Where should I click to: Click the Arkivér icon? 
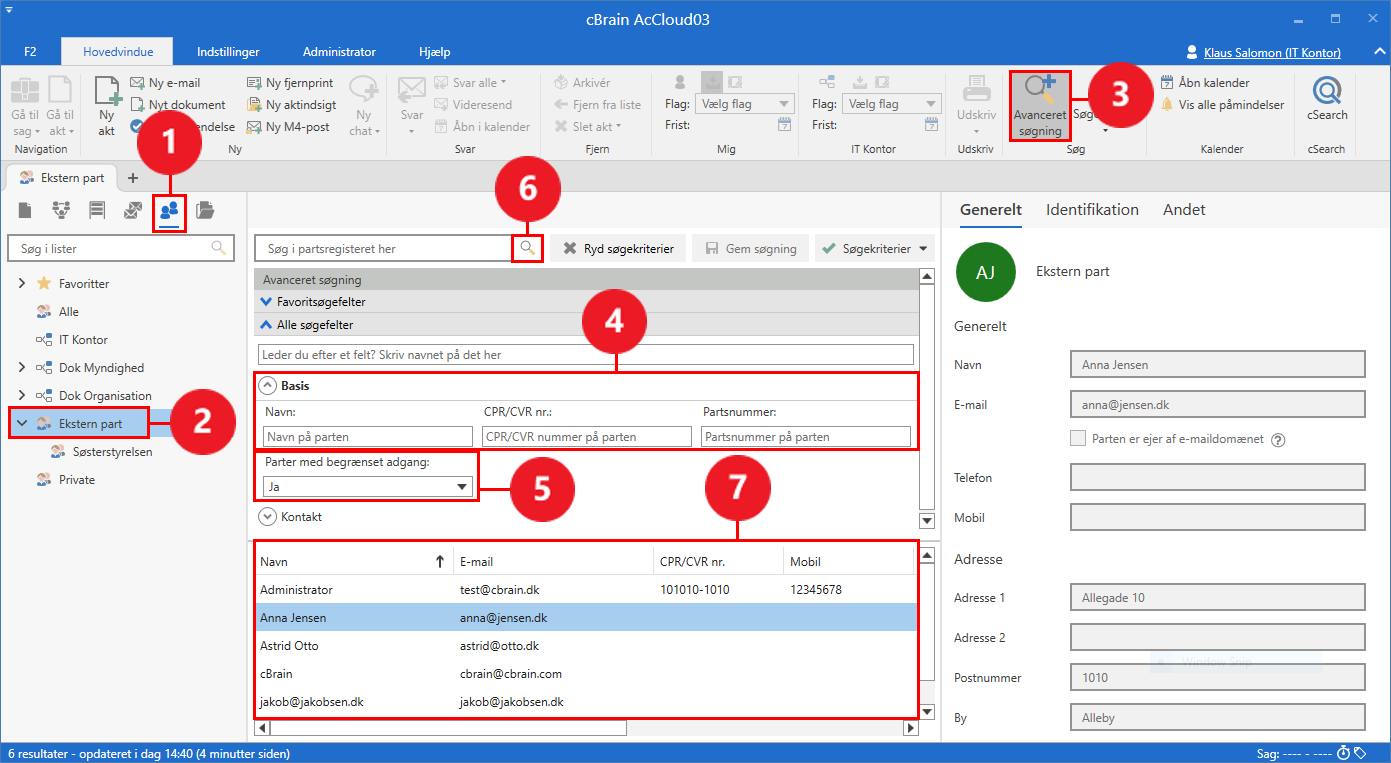[x=562, y=83]
